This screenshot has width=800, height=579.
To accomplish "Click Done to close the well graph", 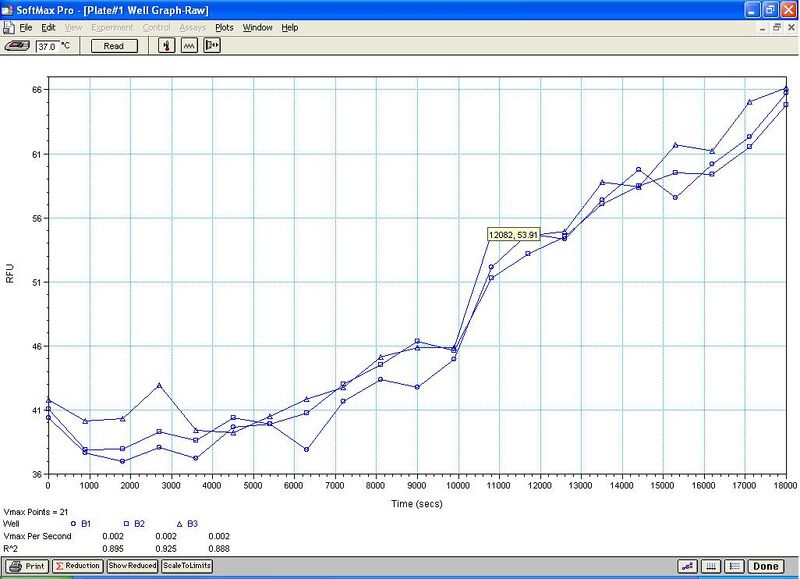I will [x=765, y=566].
